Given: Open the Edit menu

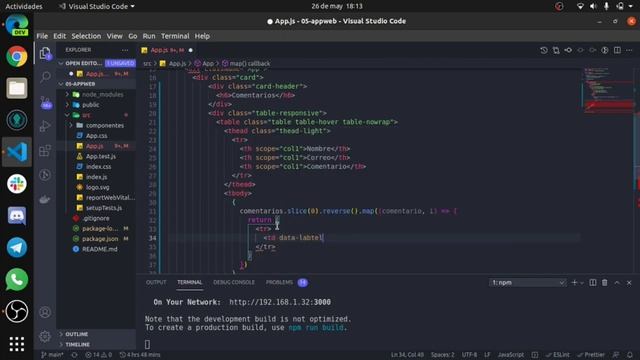Looking at the screenshot, I should point(59,36).
